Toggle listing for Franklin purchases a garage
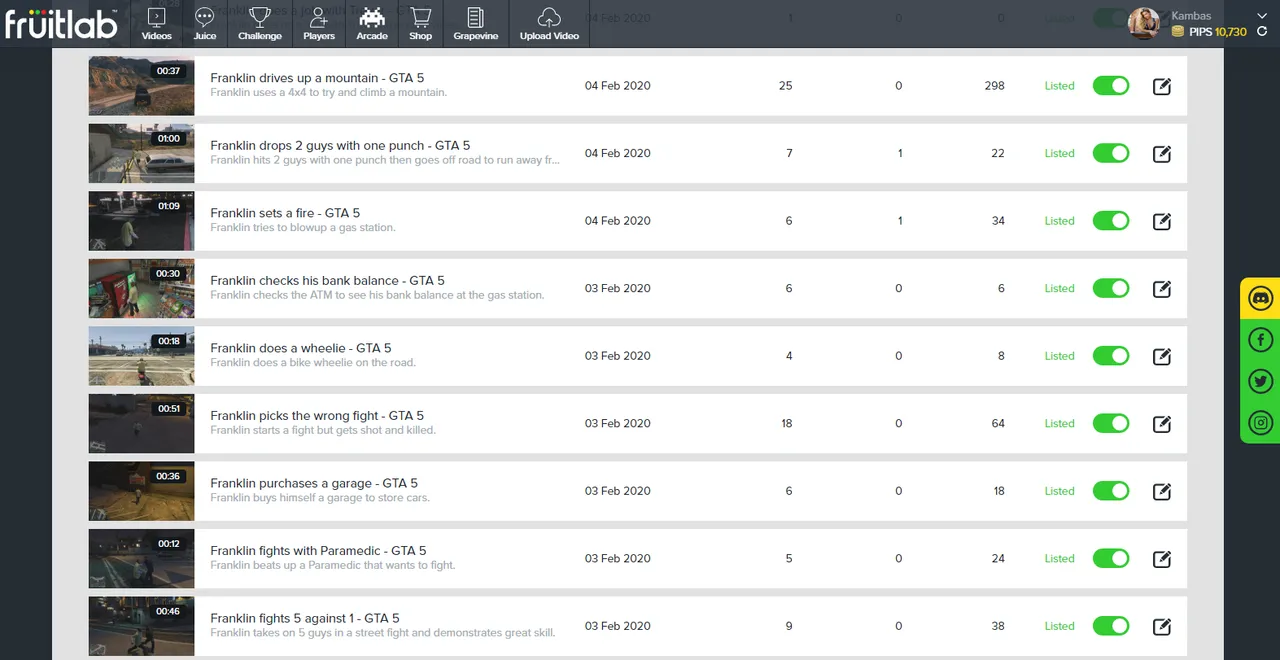This screenshot has width=1280, height=660. pos(1111,491)
